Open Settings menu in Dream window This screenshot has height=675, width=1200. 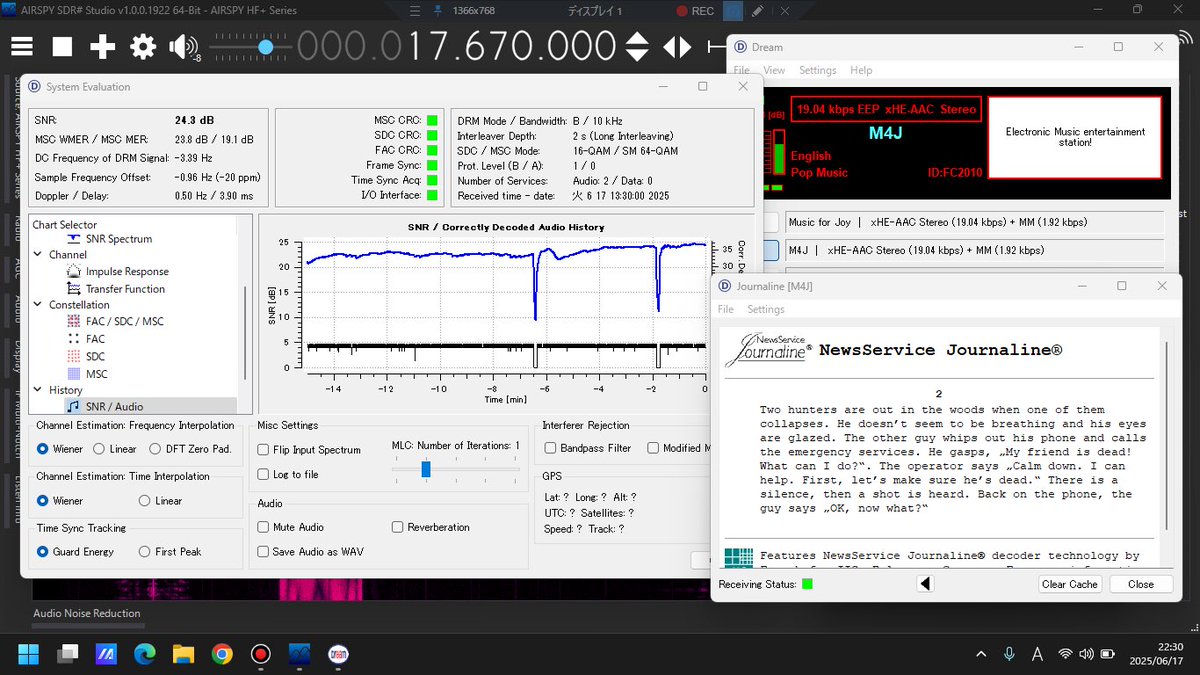818,71
